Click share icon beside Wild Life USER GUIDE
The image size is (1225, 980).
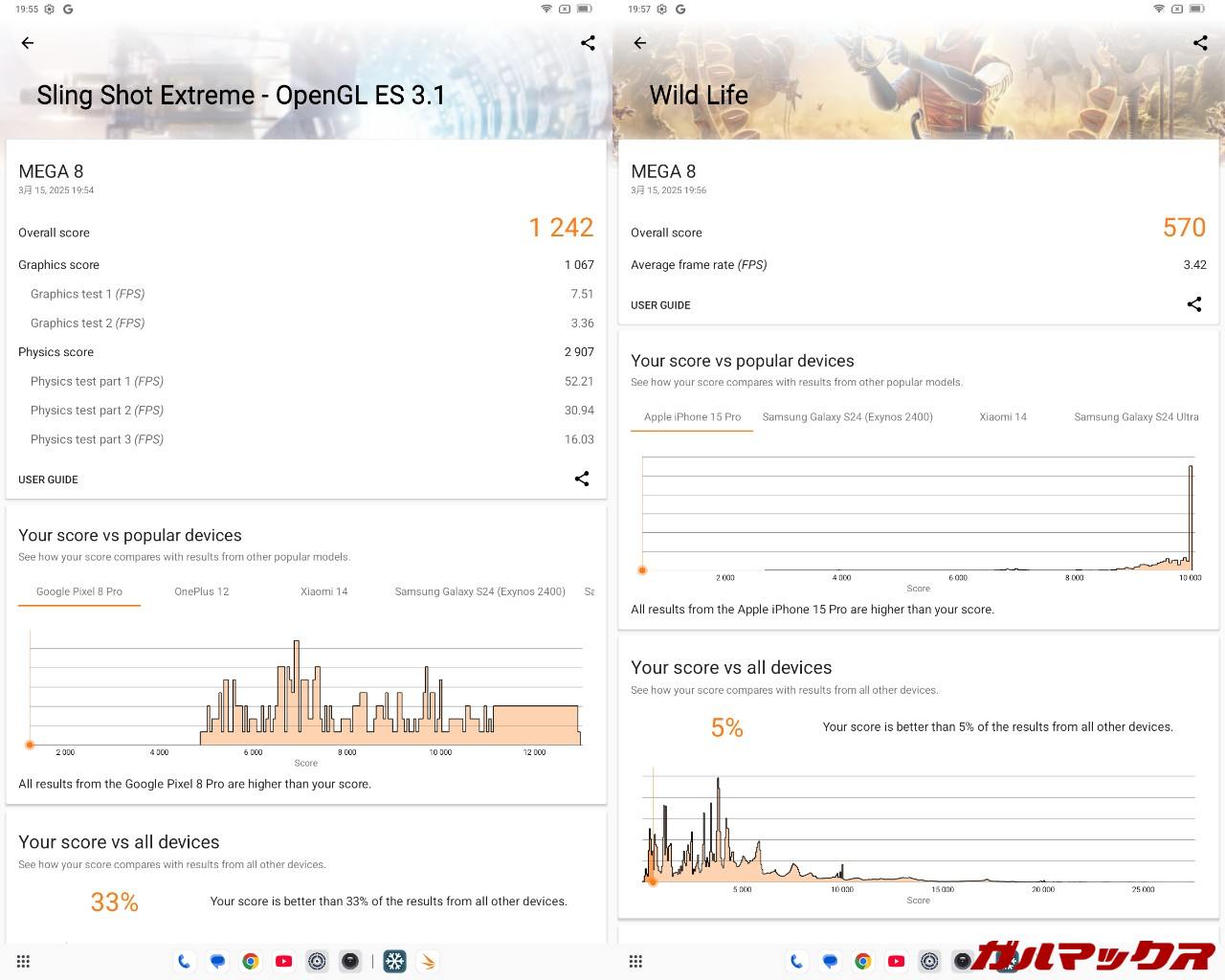tap(1194, 304)
